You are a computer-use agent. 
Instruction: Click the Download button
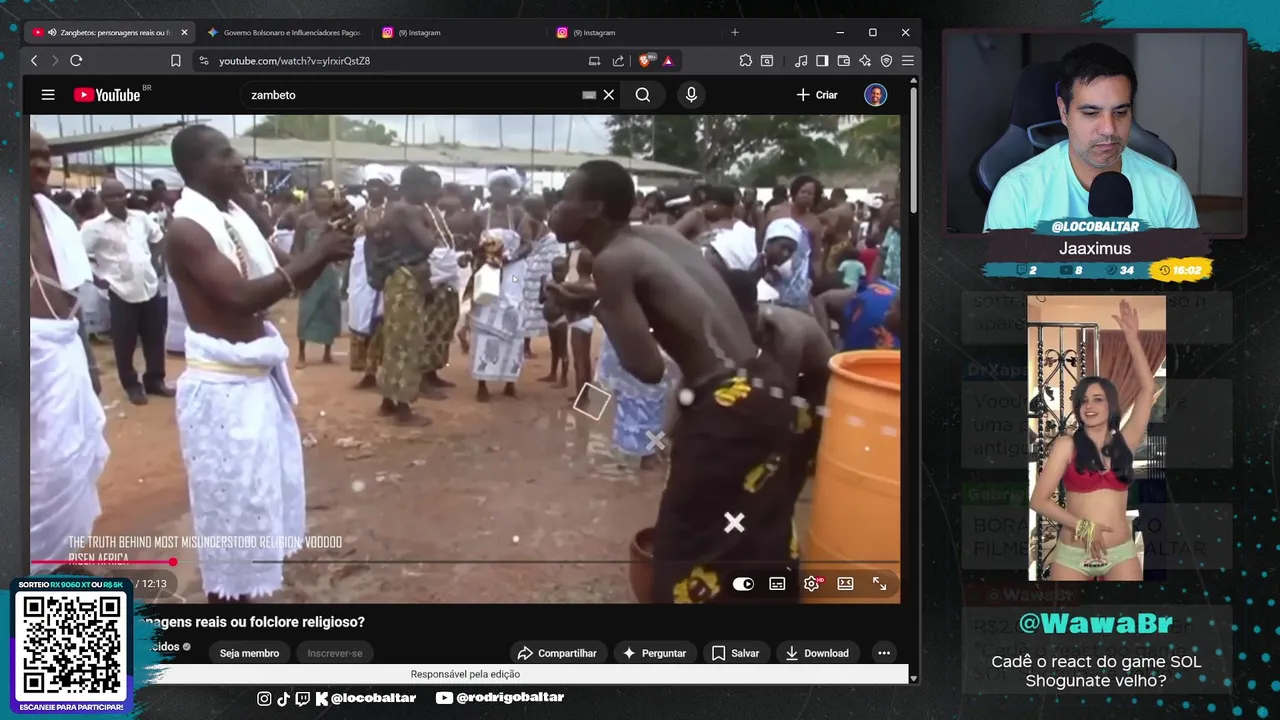[817, 653]
